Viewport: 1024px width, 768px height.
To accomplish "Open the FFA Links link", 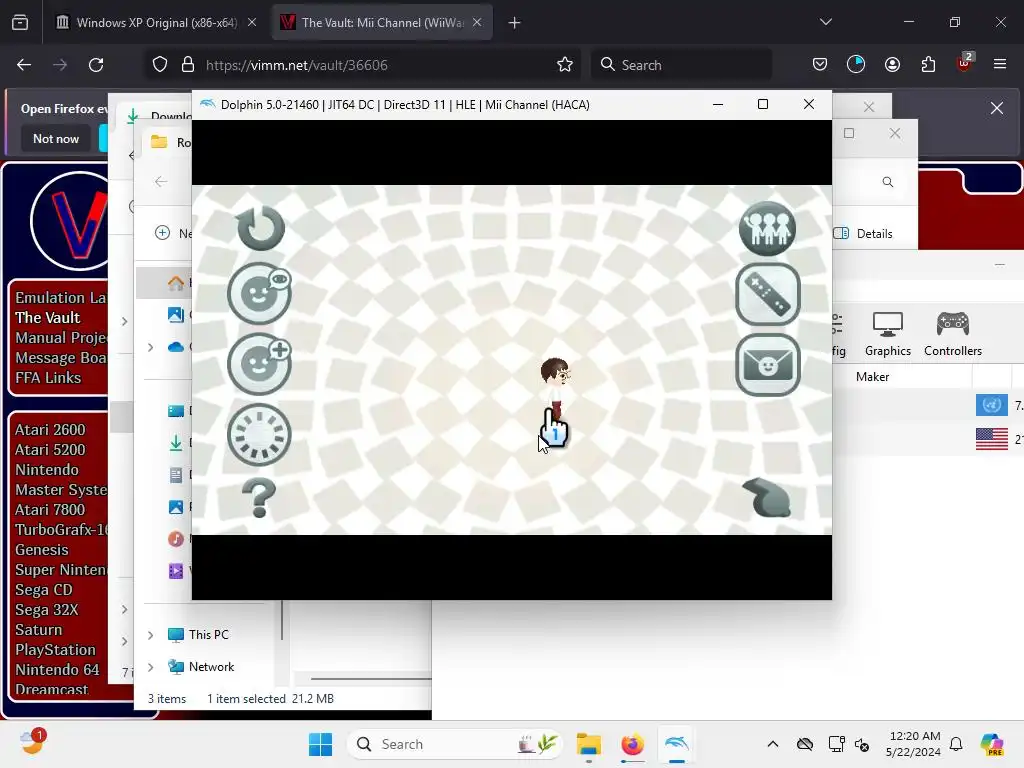I will (48, 378).
